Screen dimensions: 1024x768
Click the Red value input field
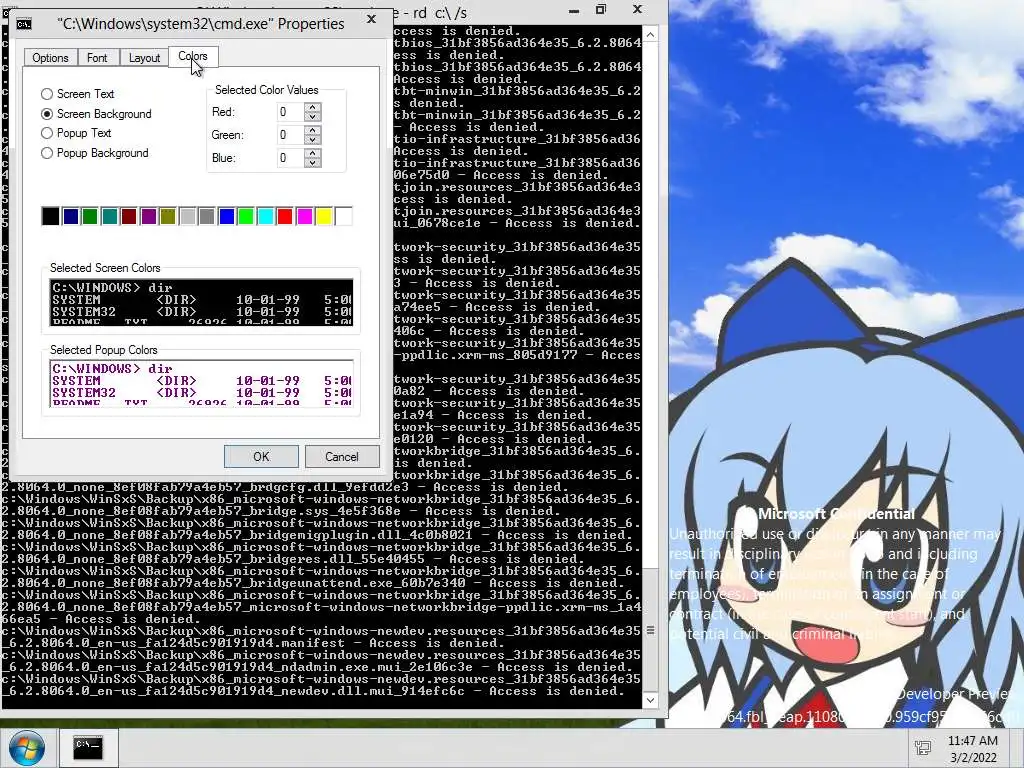point(291,112)
